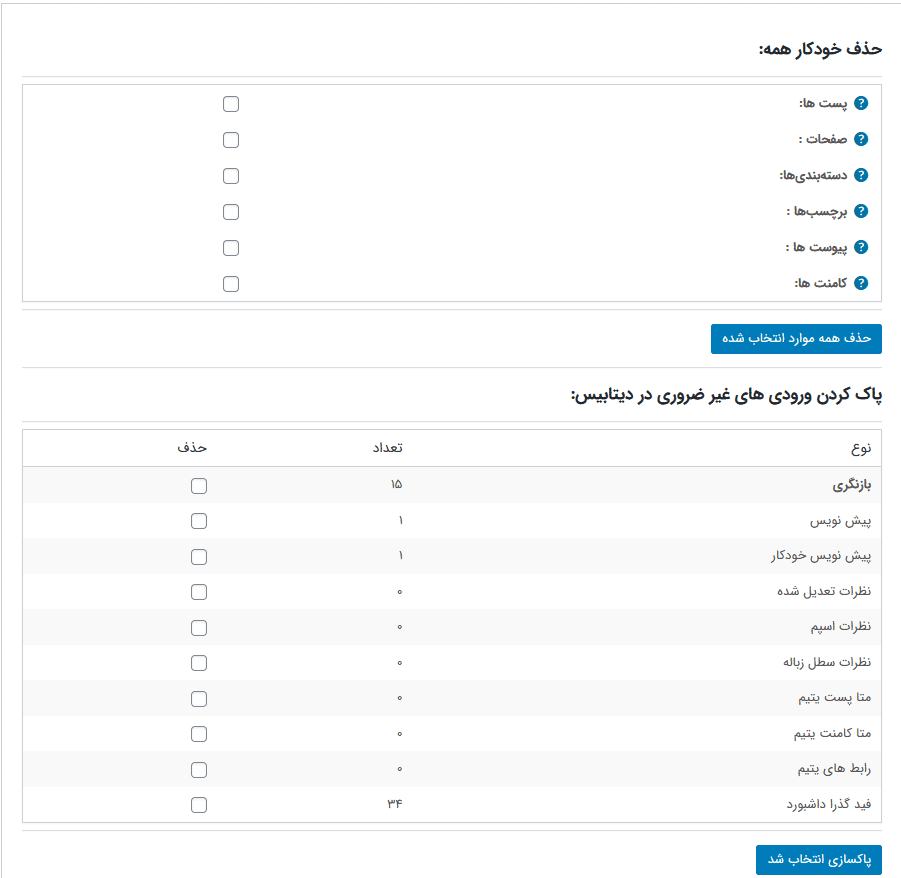
Task: Click the help icon next to پیوست ها
Action: [x=861, y=247]
